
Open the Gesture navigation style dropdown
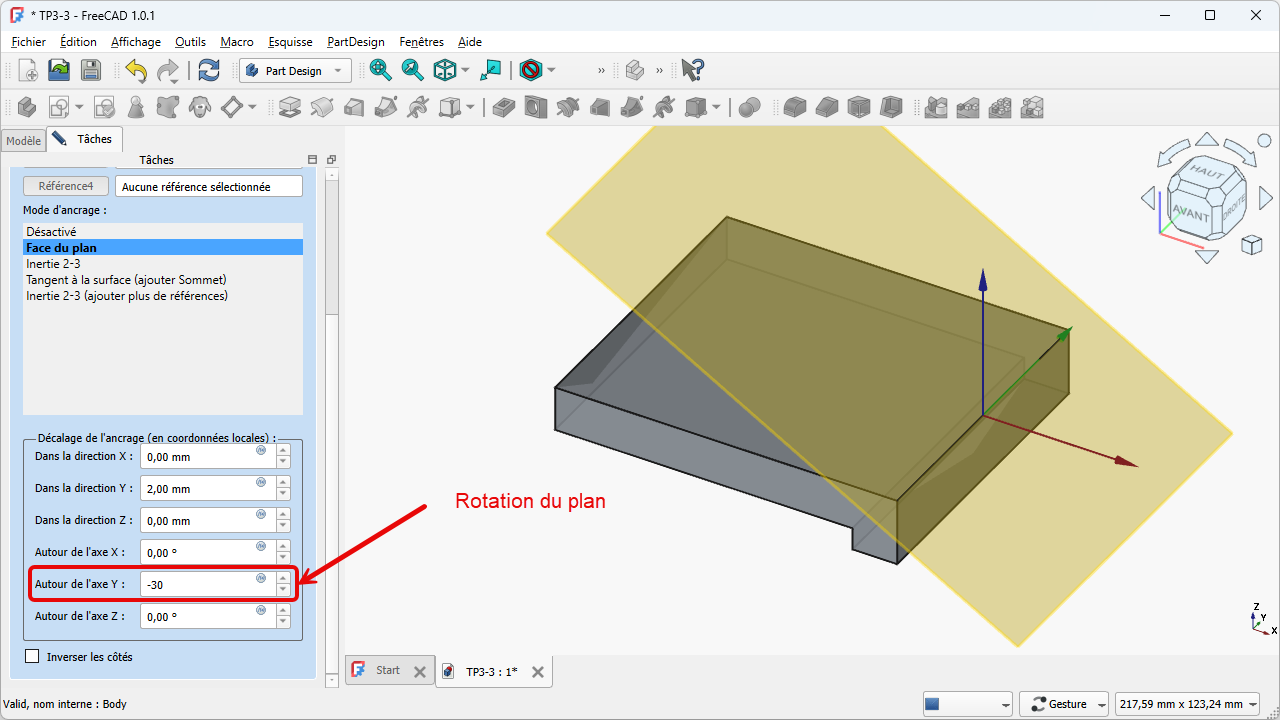[x=1066, y=704]
